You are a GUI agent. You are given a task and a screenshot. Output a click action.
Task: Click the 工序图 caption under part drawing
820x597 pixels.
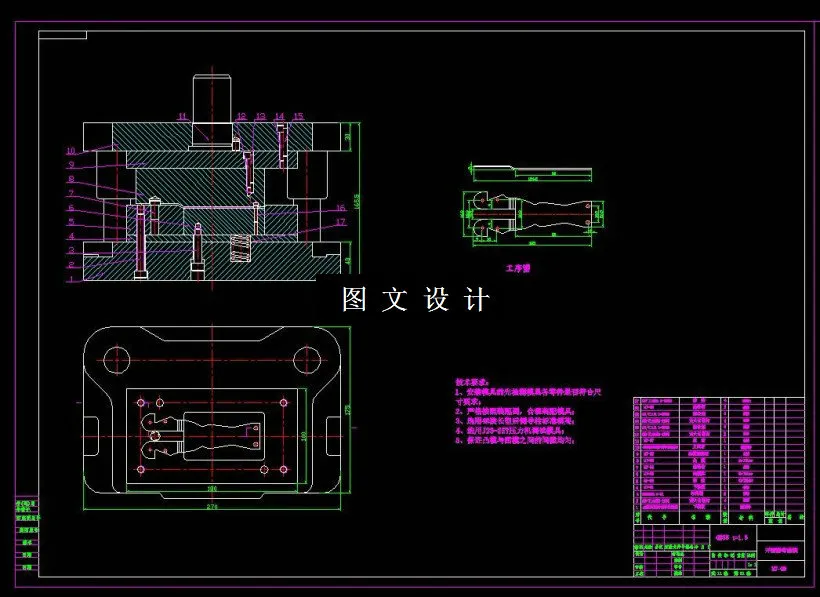(518, 268)
